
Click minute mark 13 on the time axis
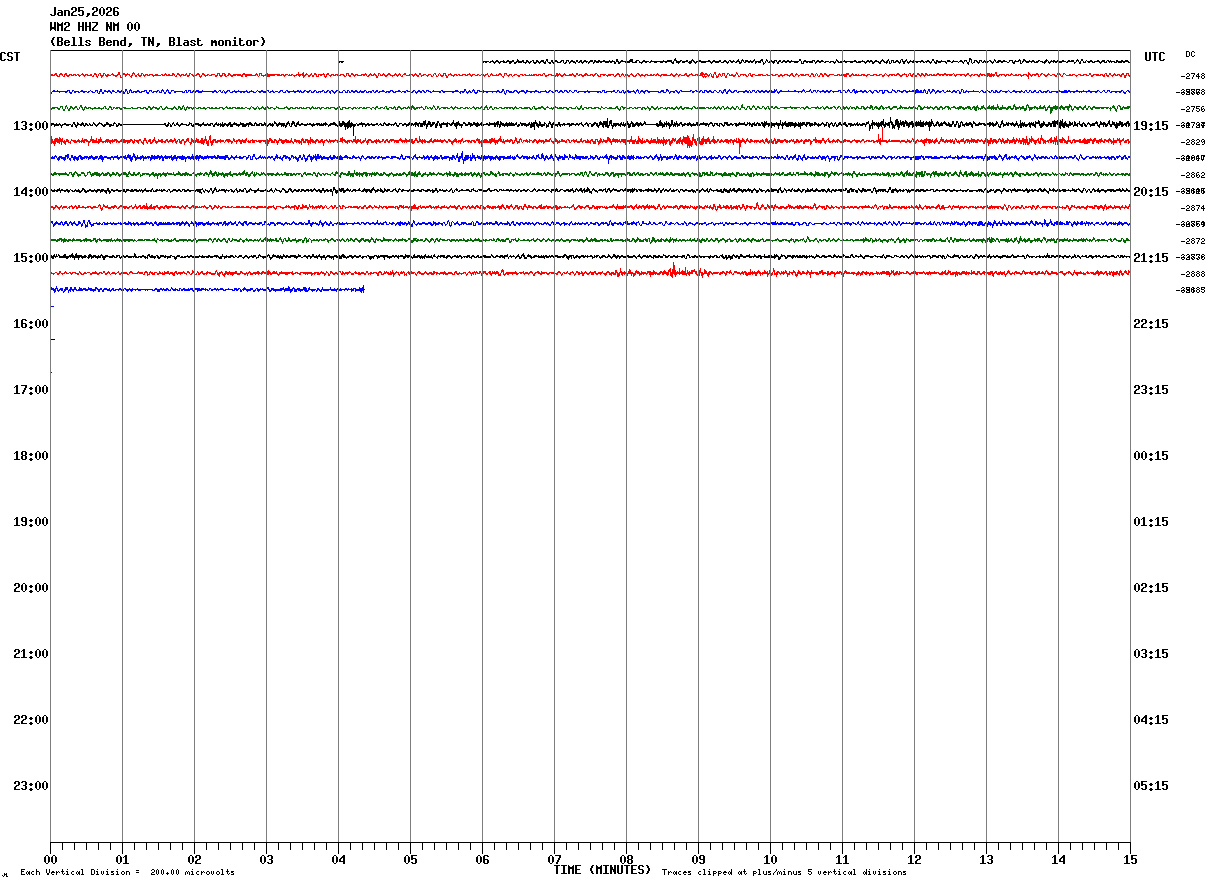pos(986,859)
